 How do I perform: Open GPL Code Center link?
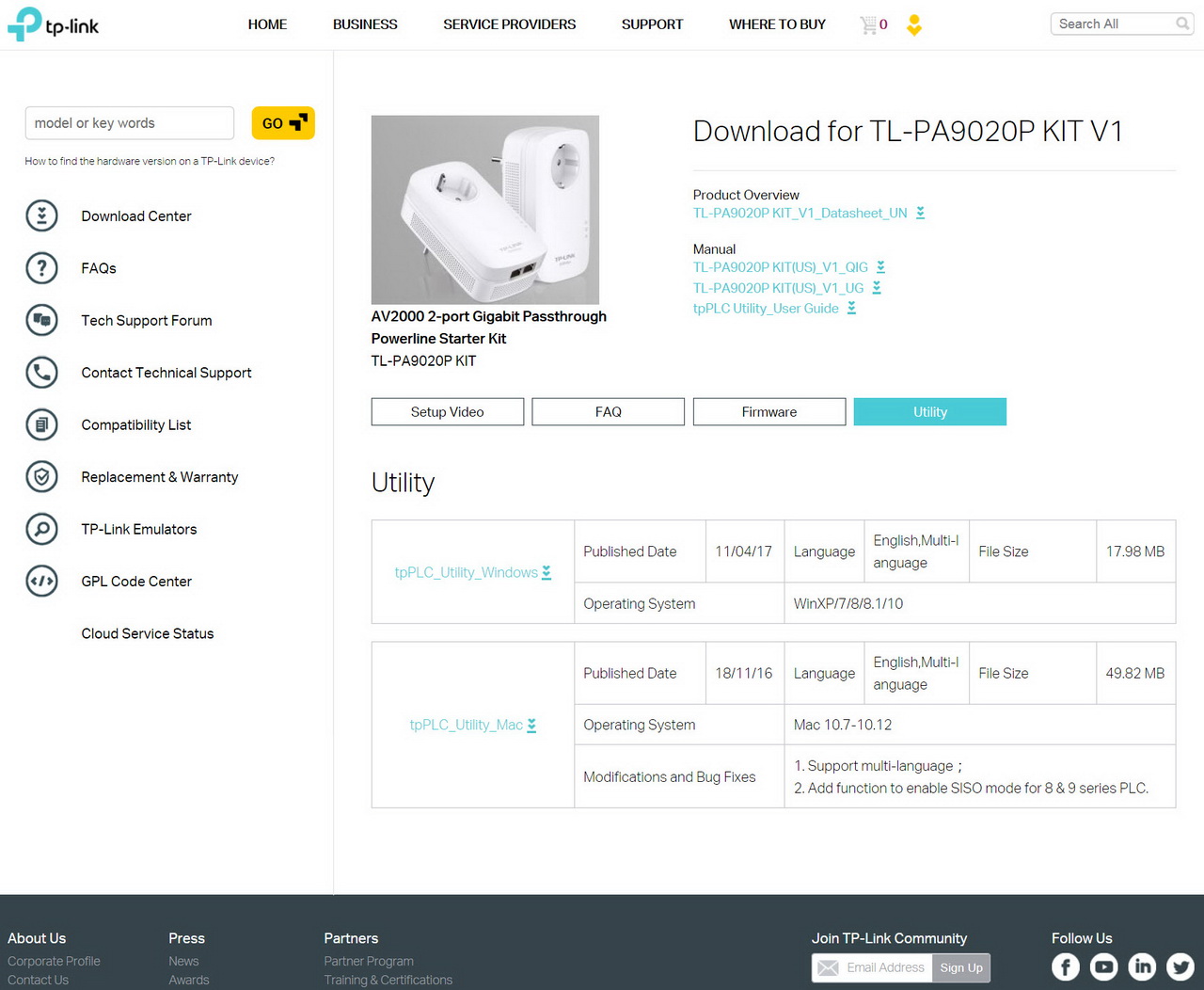[x=136, y=582]
